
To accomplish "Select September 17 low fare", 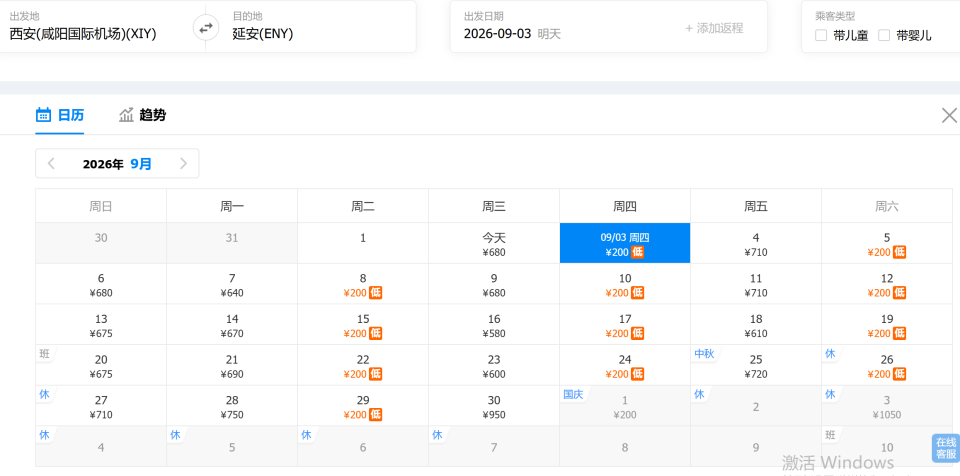I will (x=625, y=325).
